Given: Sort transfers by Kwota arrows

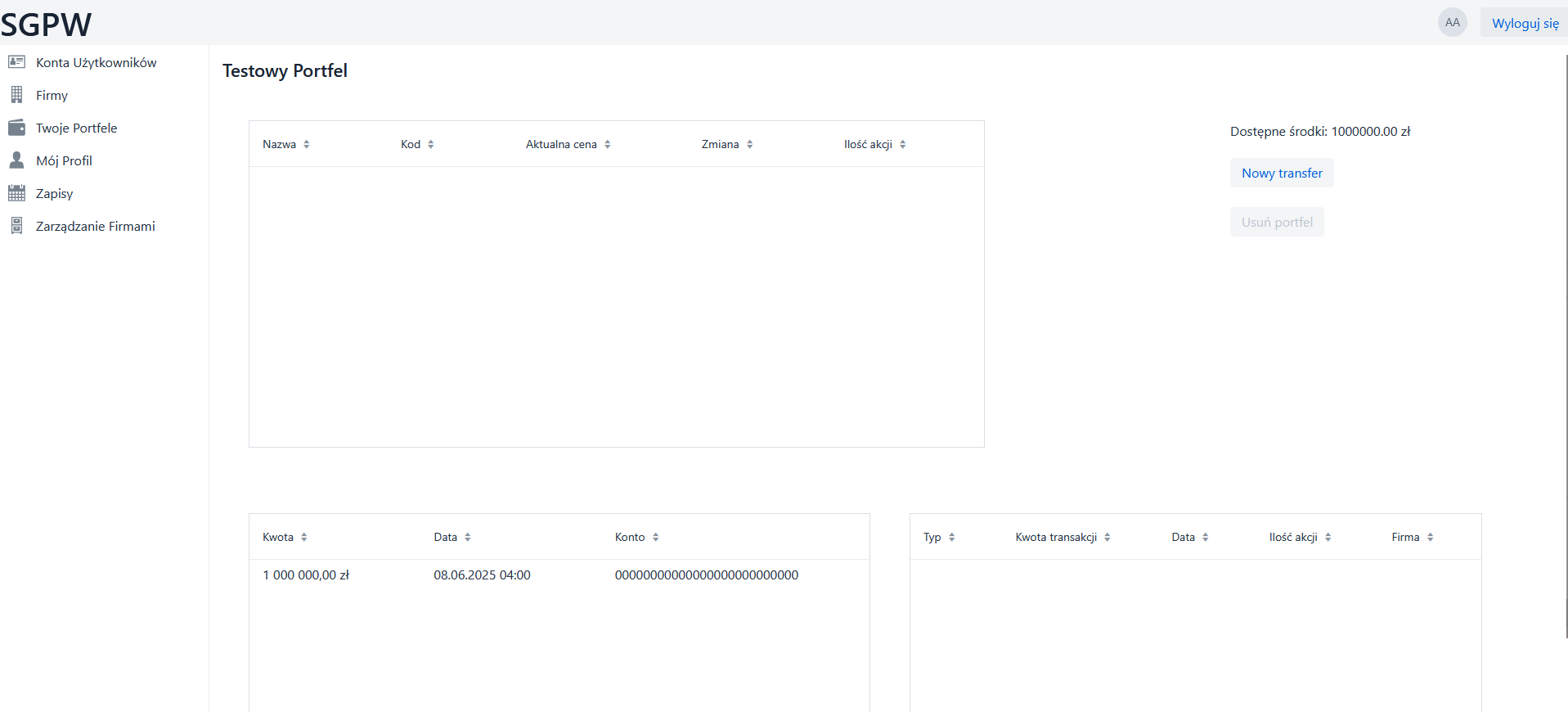Looking at the screenshot, I should [x=304, y=537].
